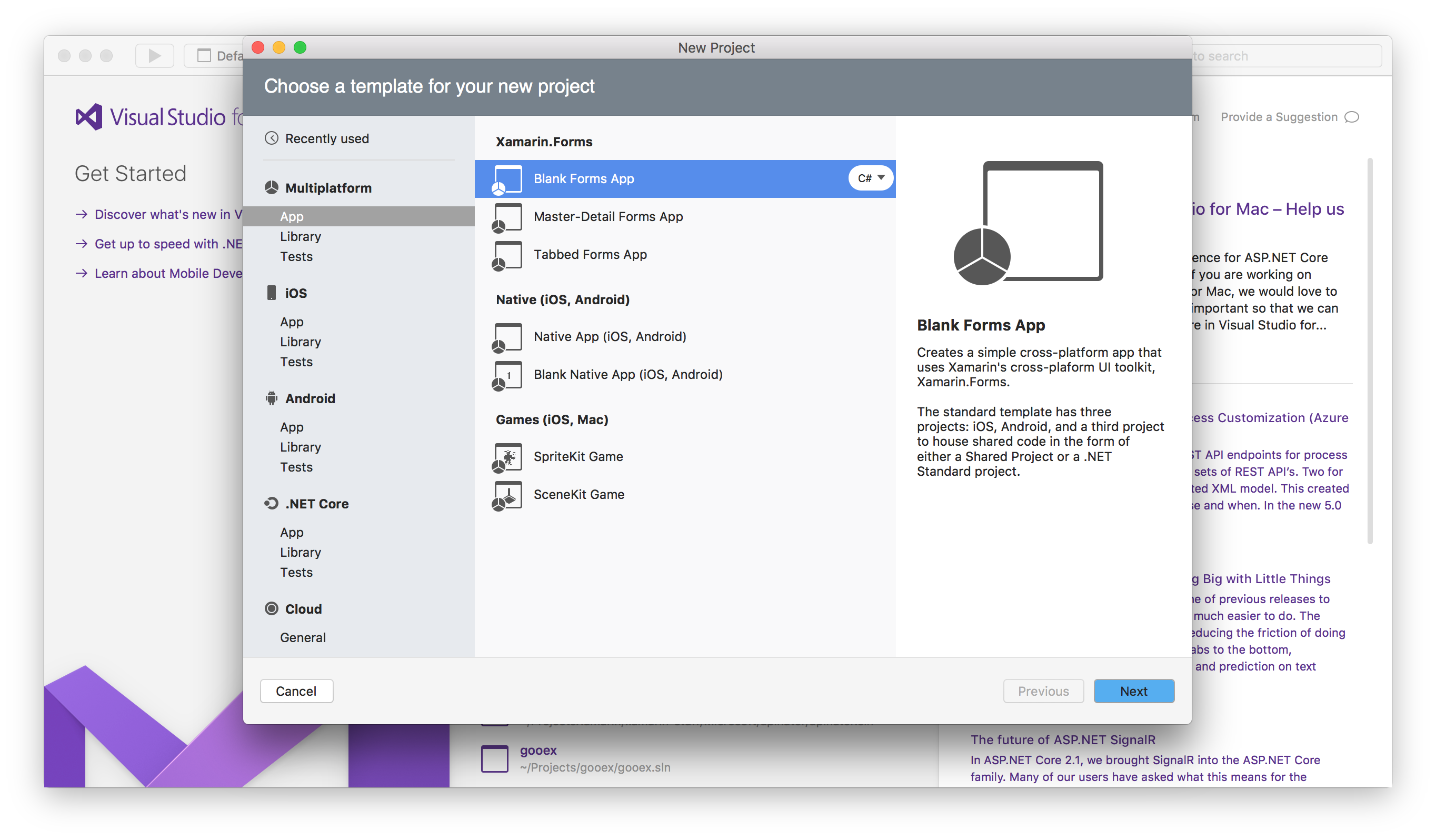Click the Visual Studio logo in background window
This screenshot has width=1436, height=840.
tap(89, 117)
